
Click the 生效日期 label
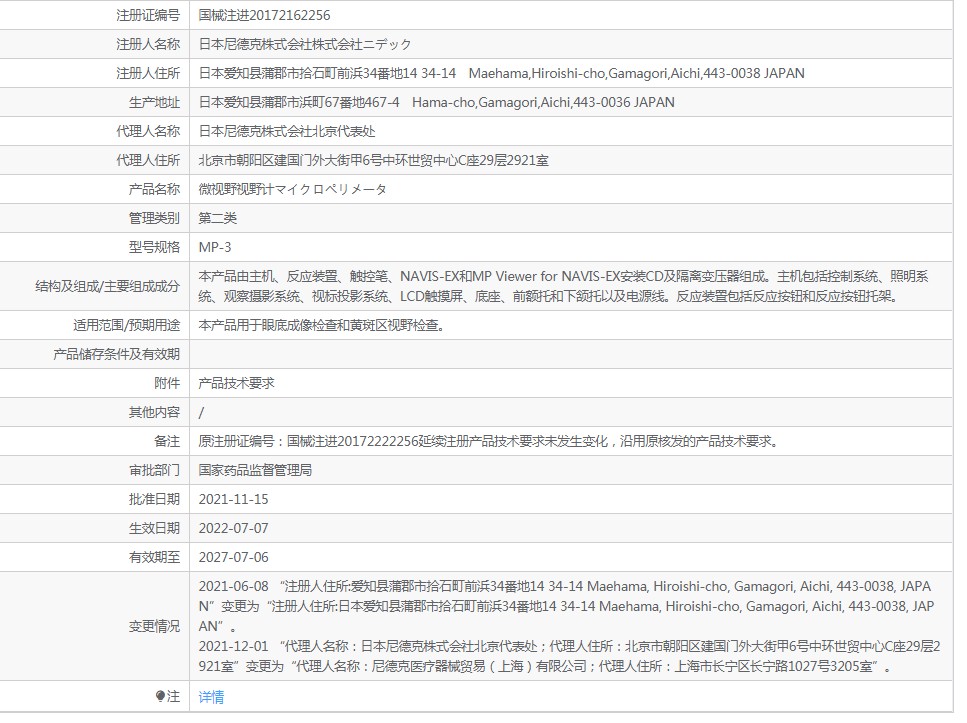154,528
